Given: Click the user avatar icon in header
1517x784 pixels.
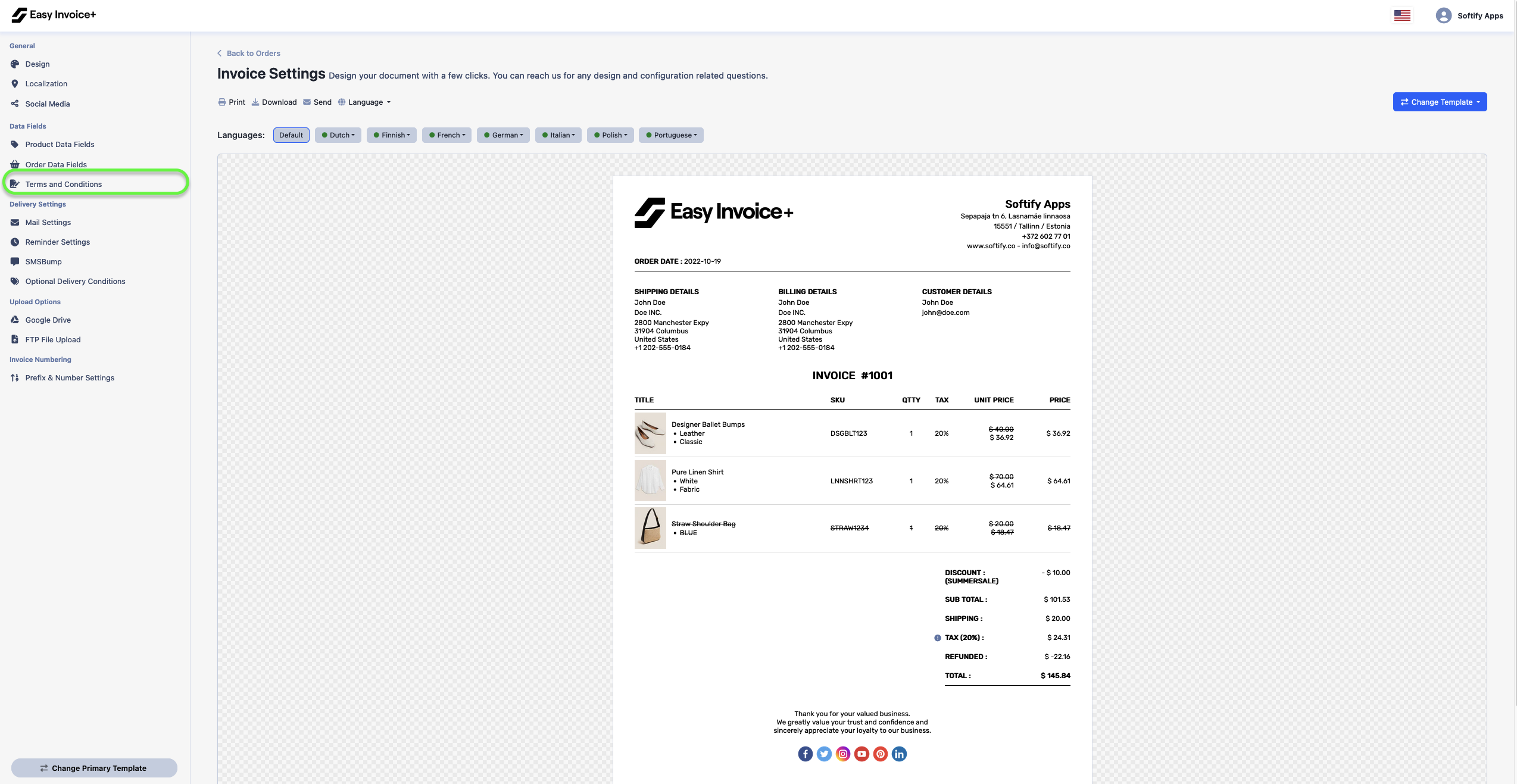Looking at the screenshot, I should 1443,15.
